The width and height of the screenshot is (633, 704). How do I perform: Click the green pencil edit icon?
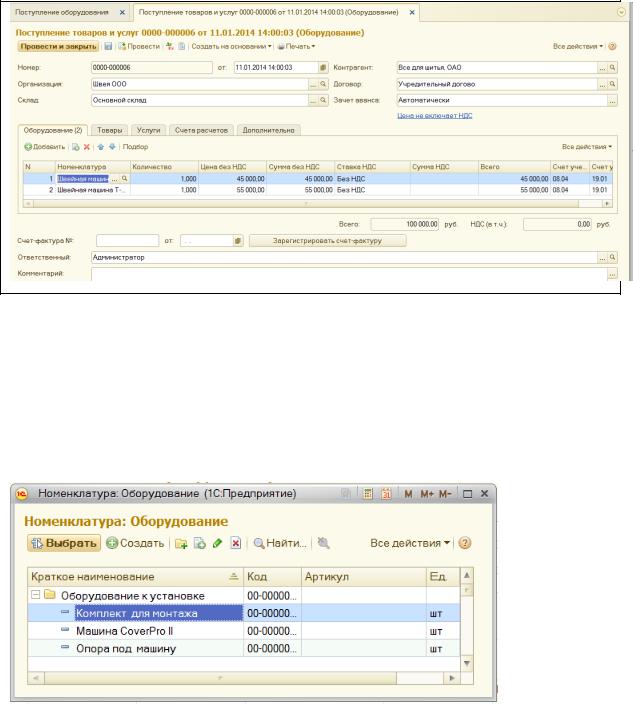tap(218, 543)
